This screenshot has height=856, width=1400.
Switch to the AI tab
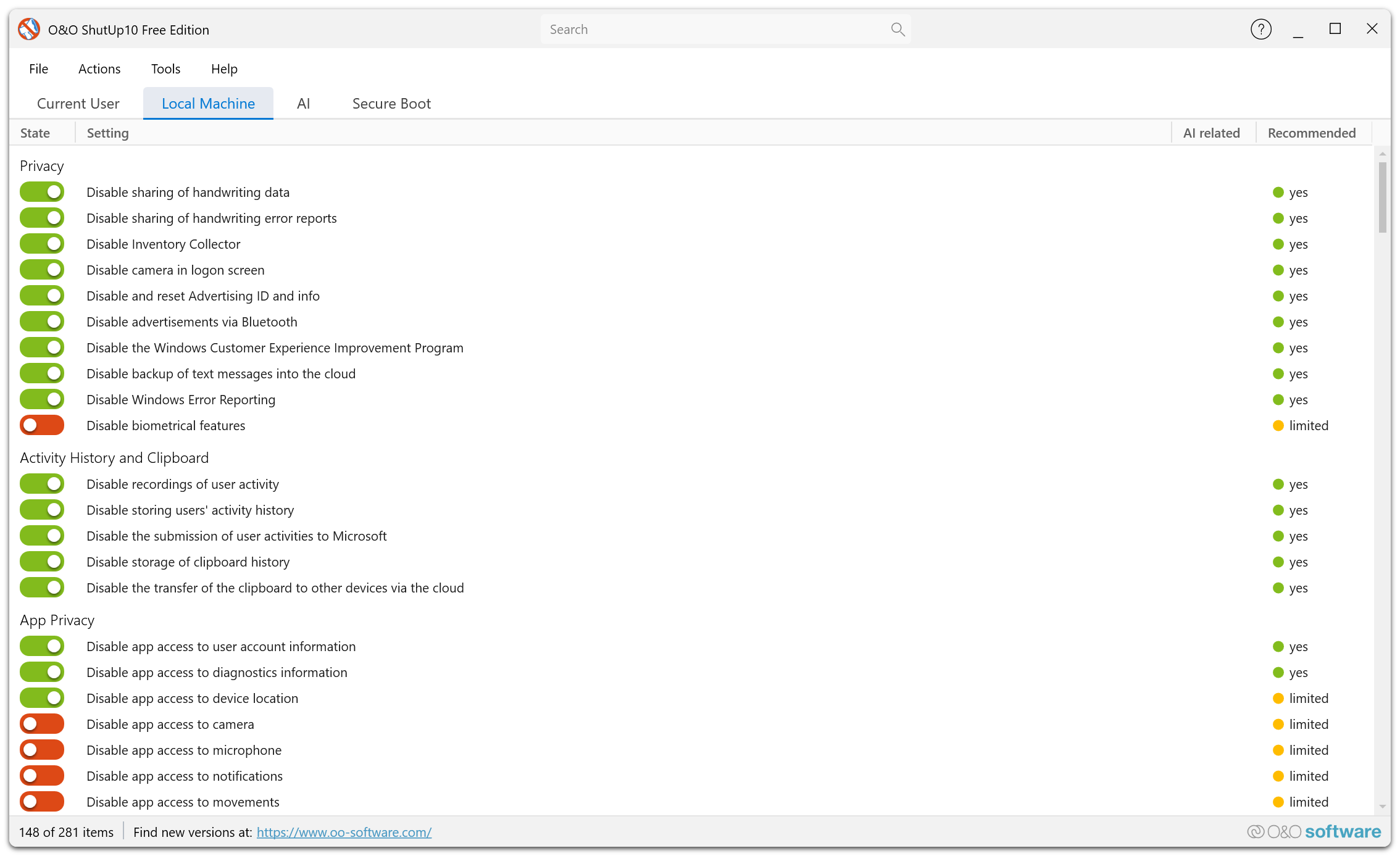coord(303,103)
